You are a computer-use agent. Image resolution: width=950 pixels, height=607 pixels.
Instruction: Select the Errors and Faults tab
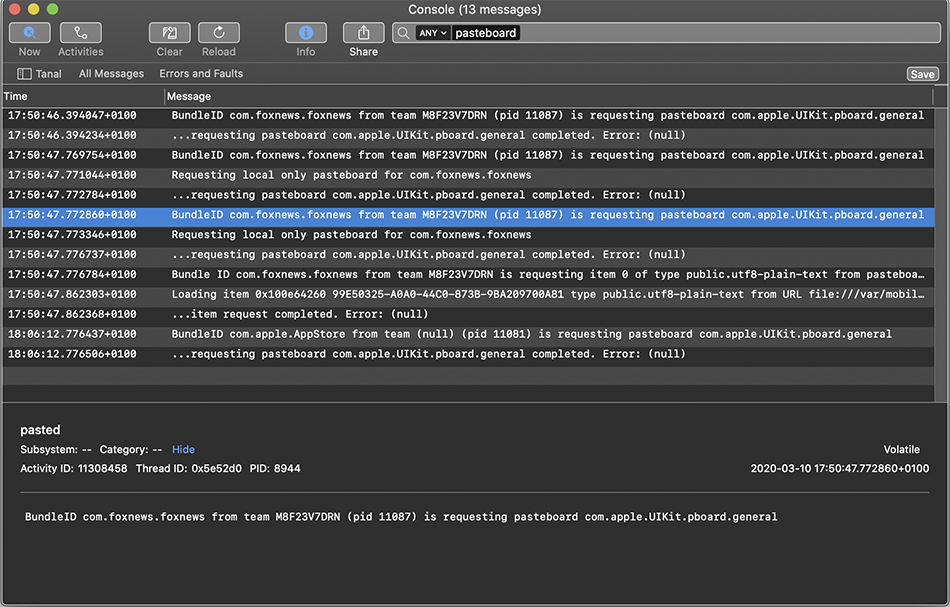(201, 74)
